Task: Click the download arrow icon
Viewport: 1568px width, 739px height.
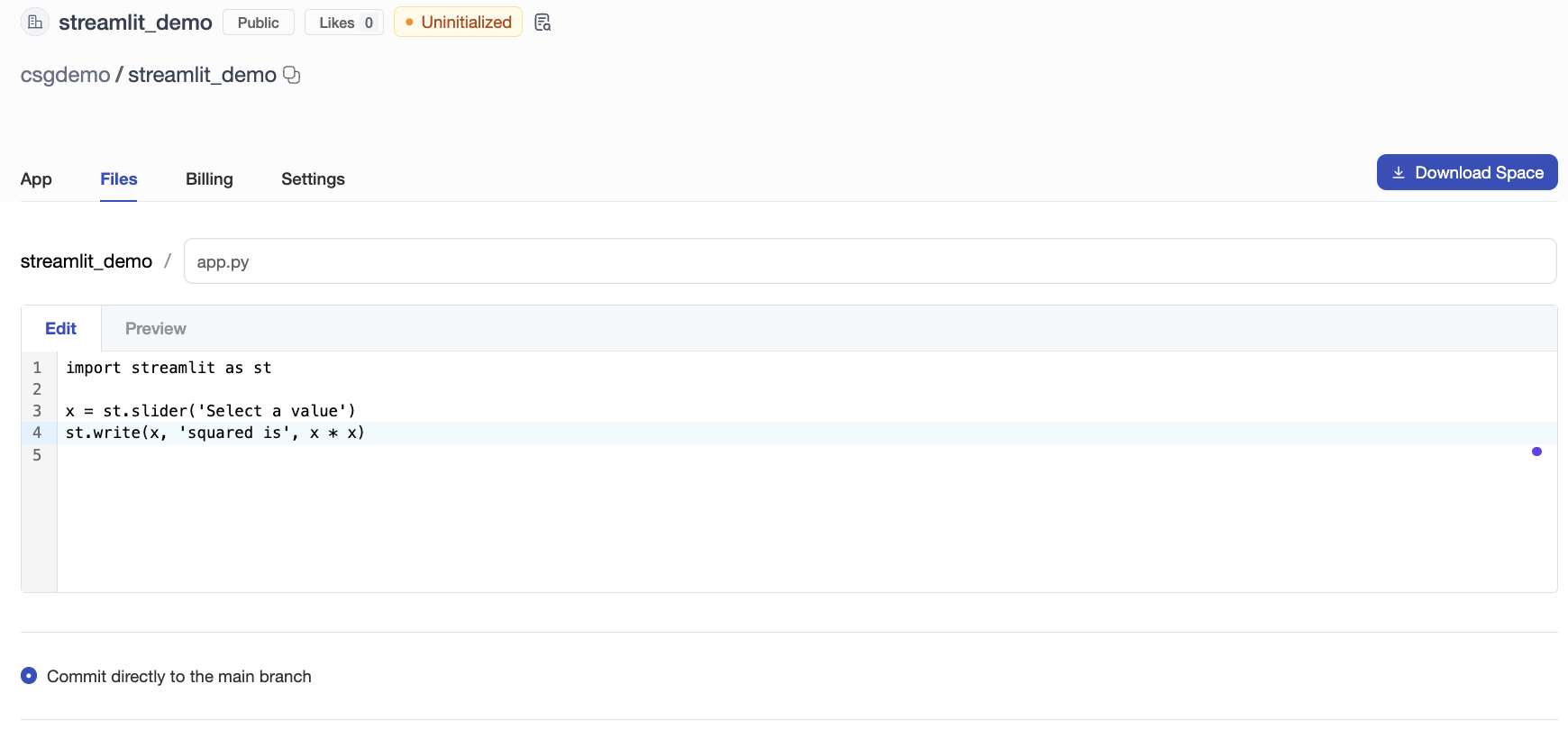Action: (x=1398, y=173)
